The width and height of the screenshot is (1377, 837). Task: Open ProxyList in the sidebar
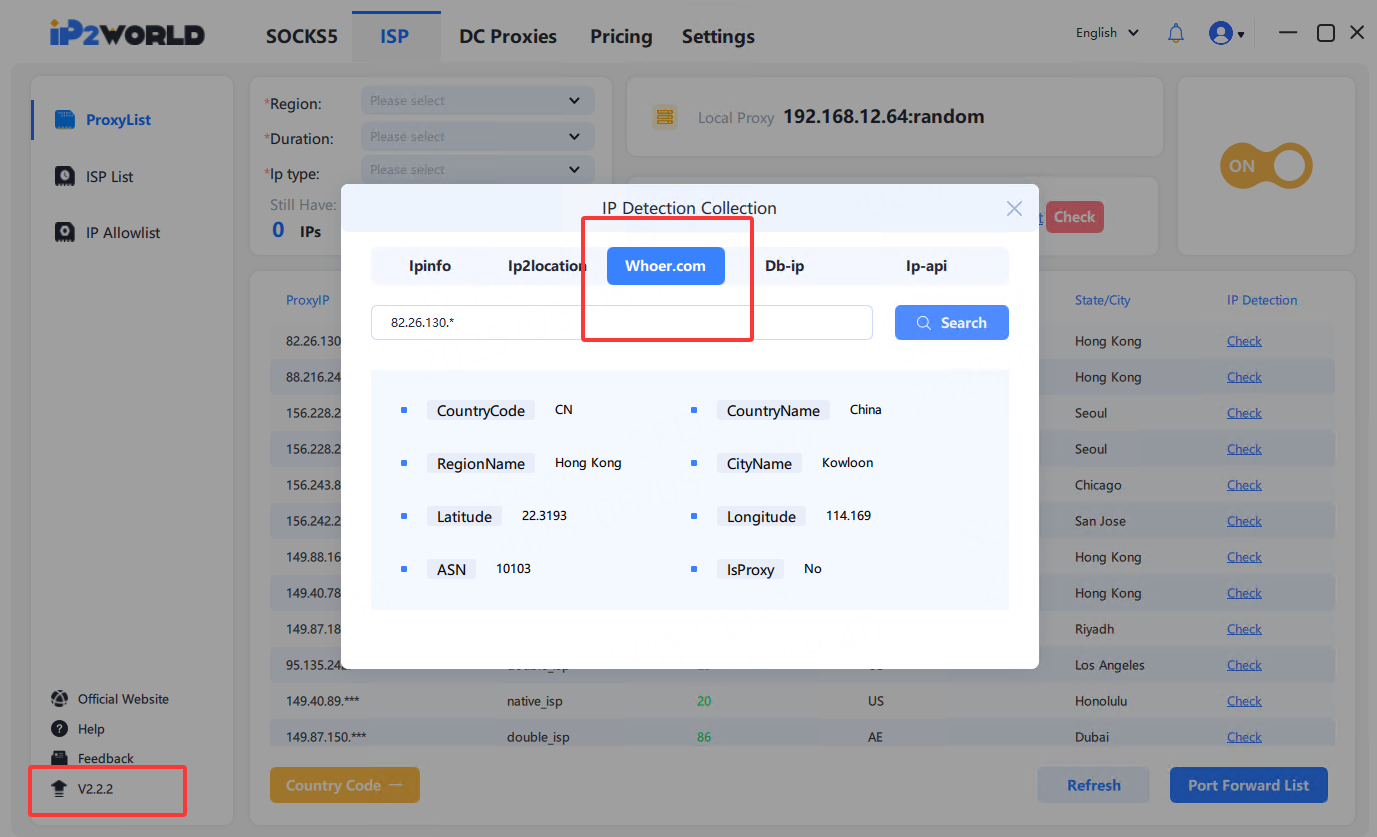click(x=118, y=120)
